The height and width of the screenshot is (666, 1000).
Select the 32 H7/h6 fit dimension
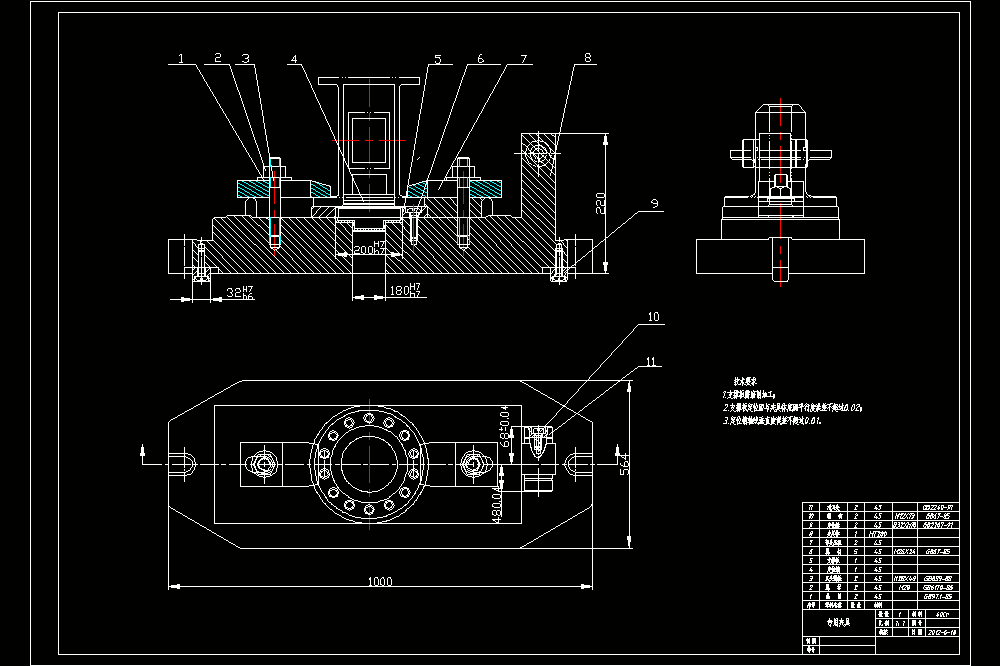240,293
